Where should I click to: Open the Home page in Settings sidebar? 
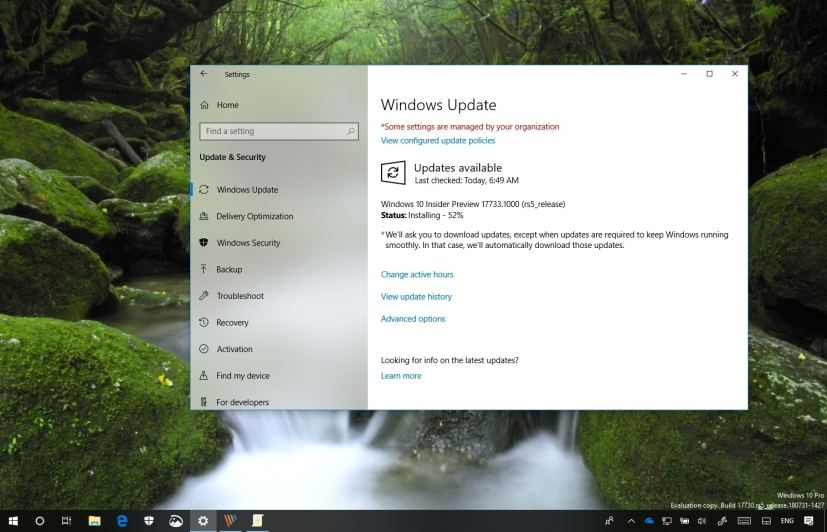tap(227, 105)
